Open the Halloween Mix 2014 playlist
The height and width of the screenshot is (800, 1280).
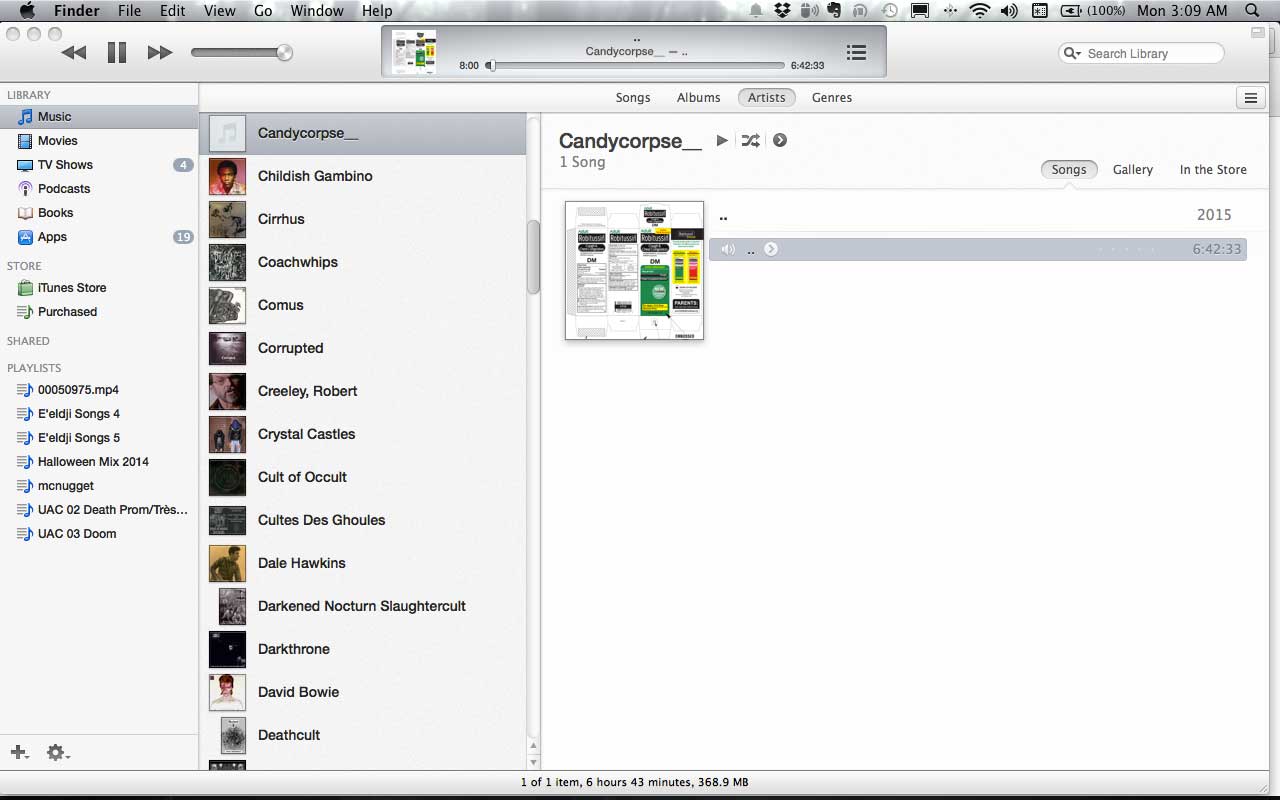pos(99,462)
